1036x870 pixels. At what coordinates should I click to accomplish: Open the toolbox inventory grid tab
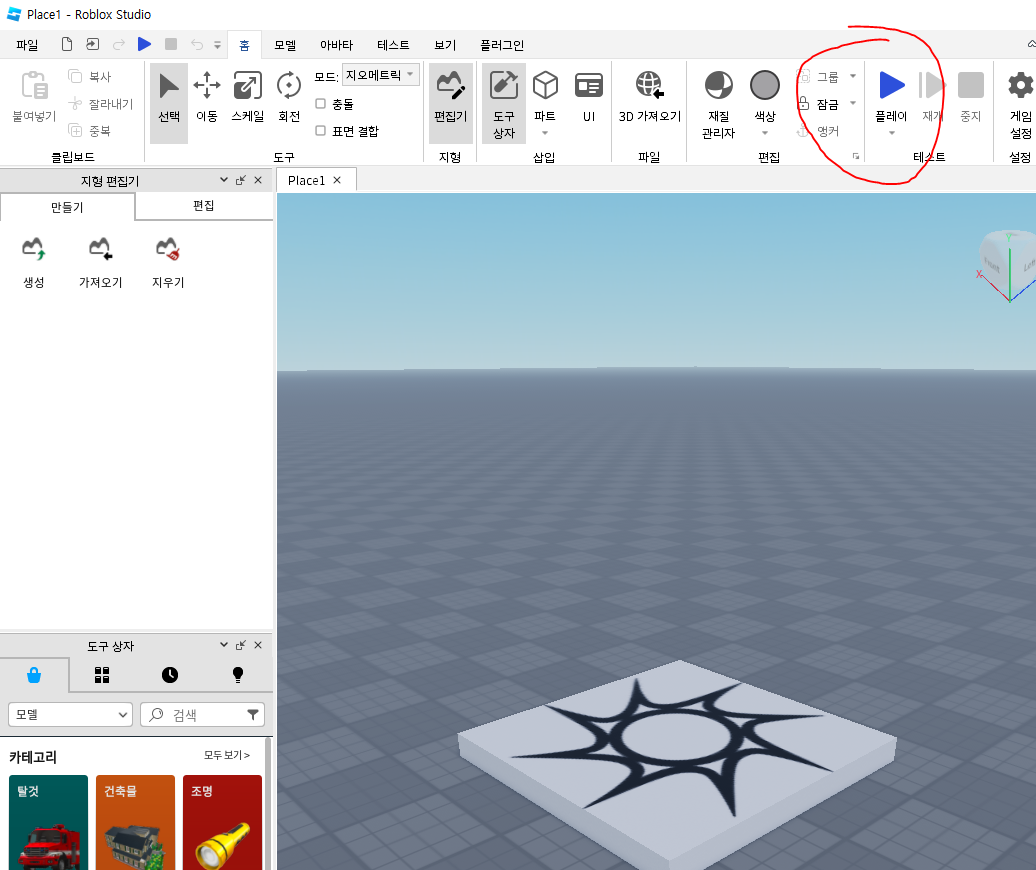102,675
